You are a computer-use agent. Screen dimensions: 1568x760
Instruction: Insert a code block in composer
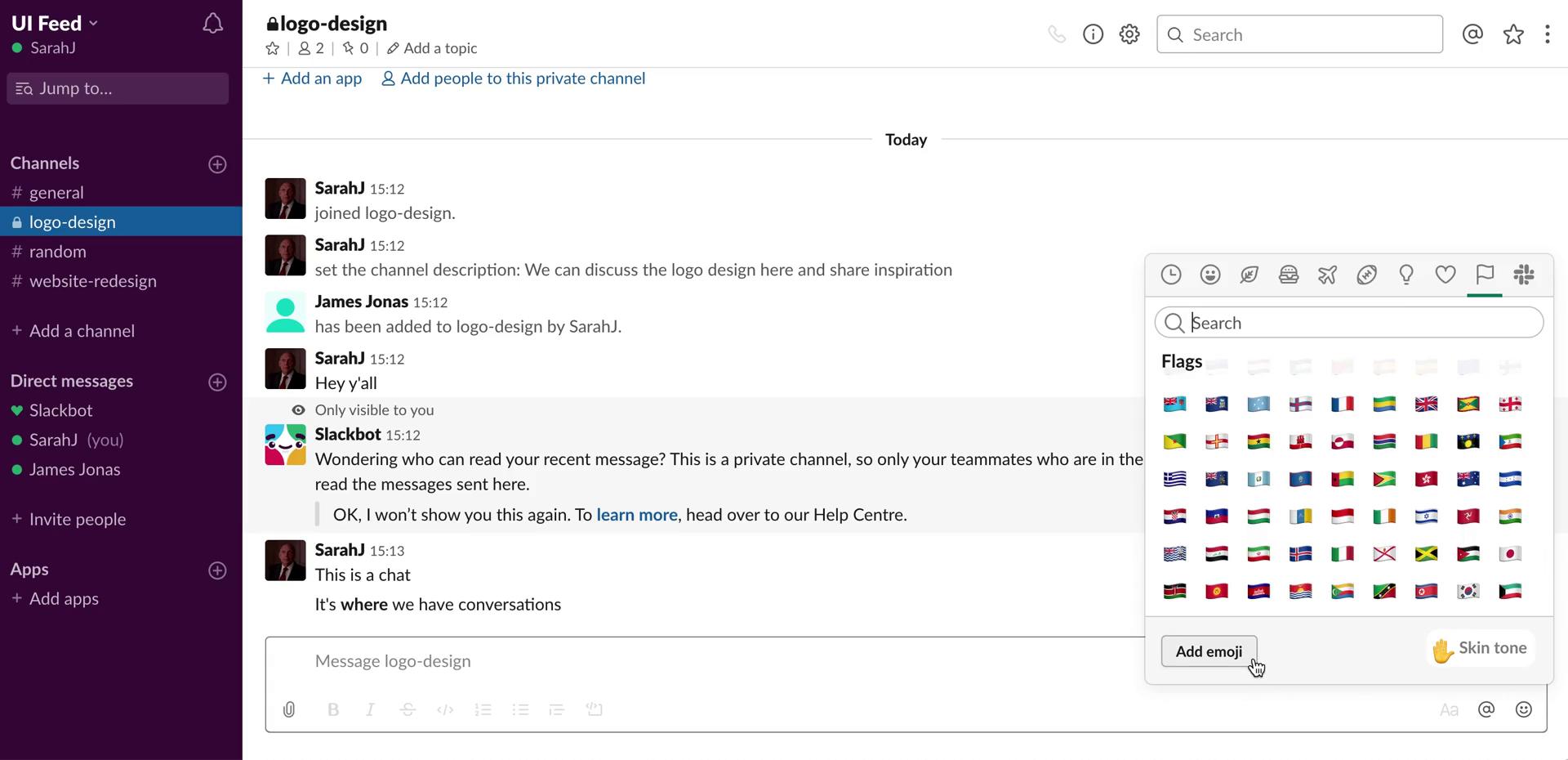point(595,709)
